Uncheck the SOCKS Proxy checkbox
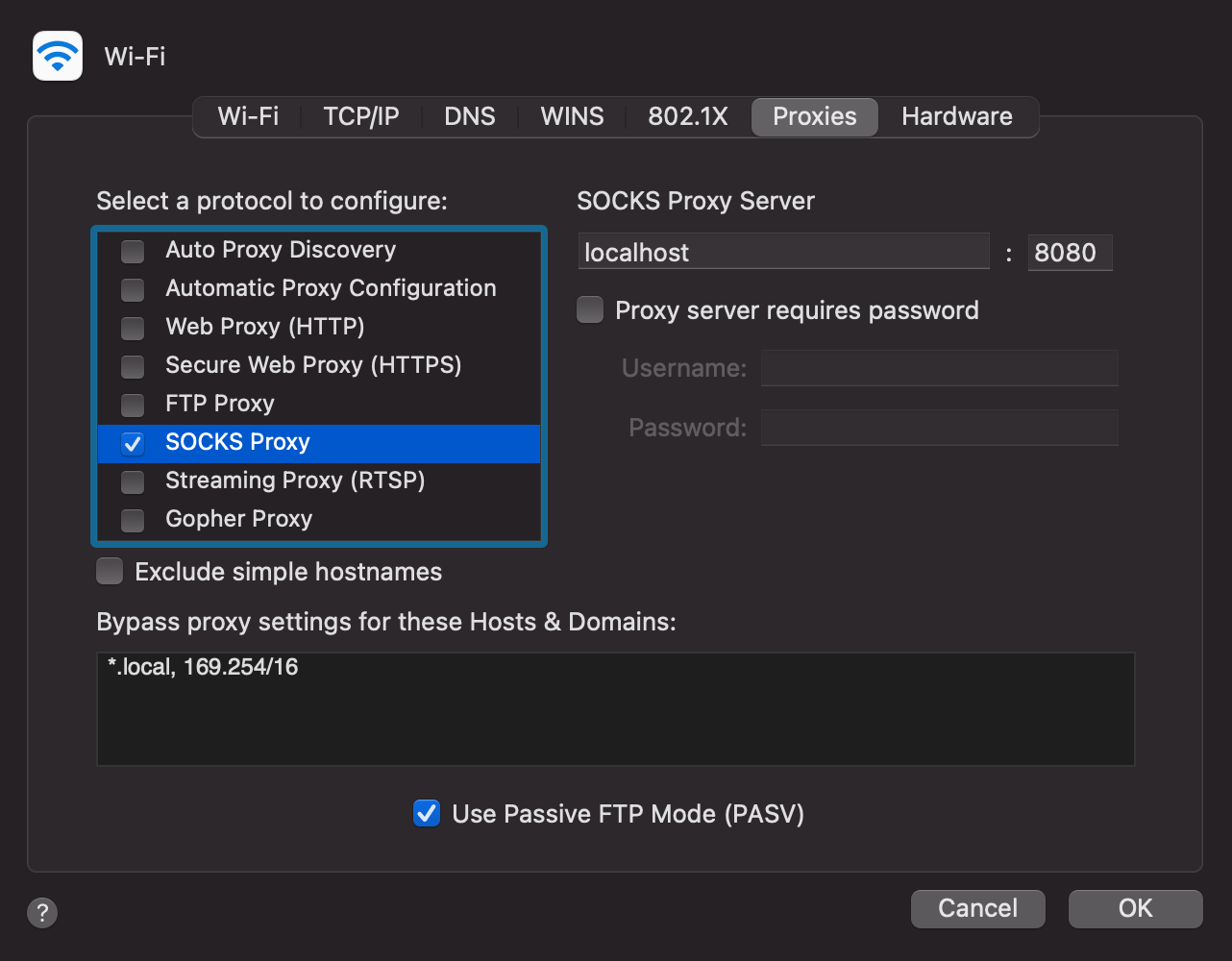Viewport: 1232px width, 961px height. (133, 443)
